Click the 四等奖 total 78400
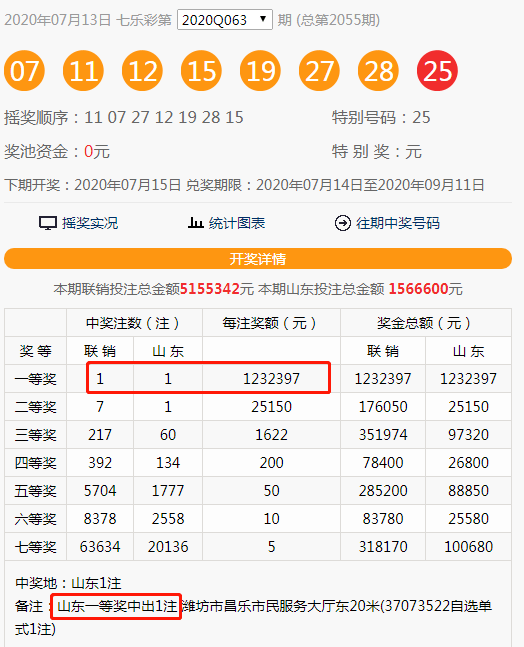The image size is (524, 647). click(x=383, y=463)
